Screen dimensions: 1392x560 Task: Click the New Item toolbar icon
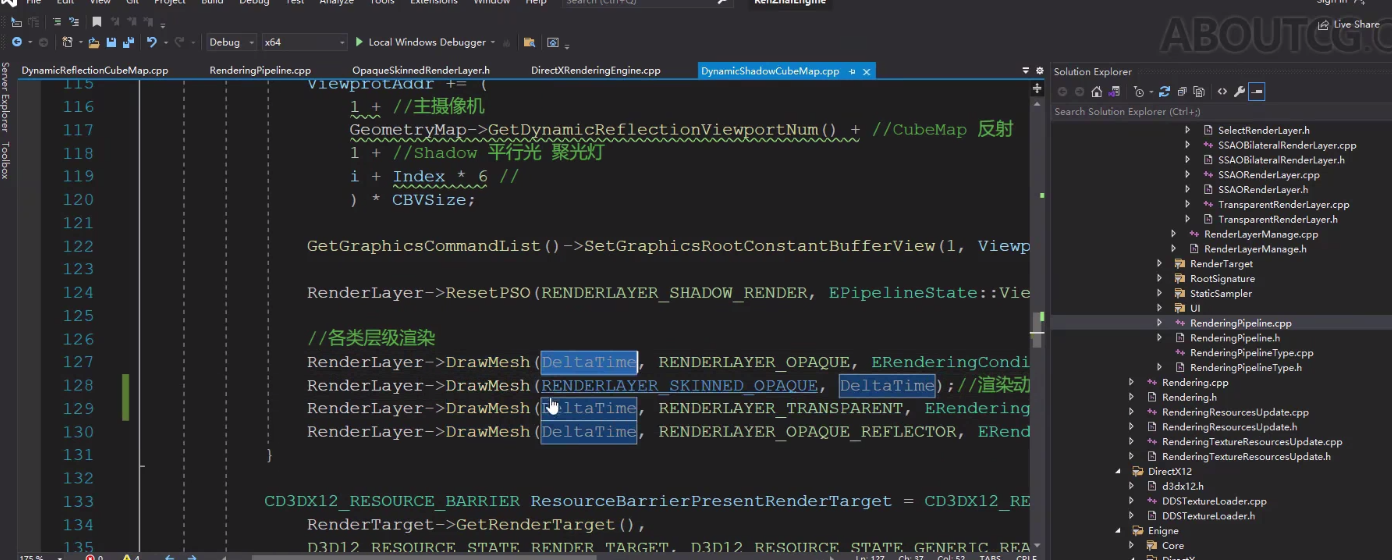(68, 42)
